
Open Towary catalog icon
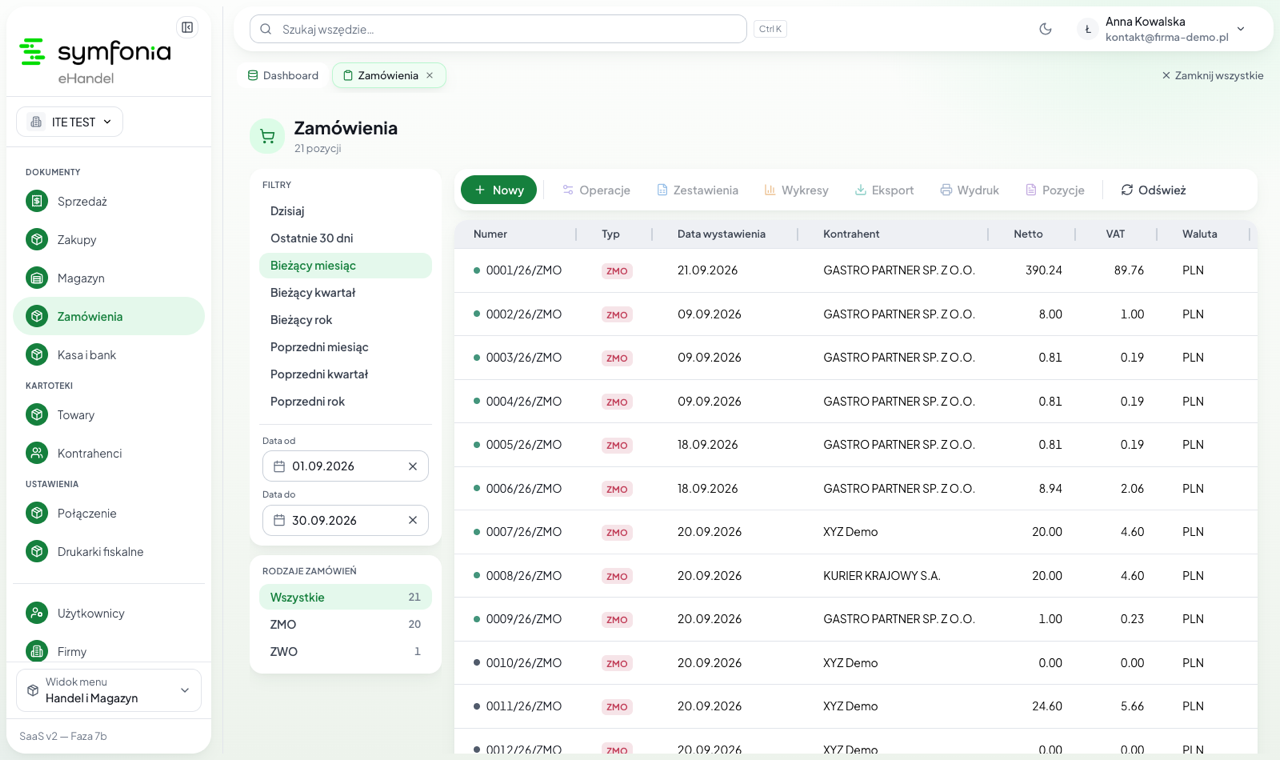(x=37, y=414)
